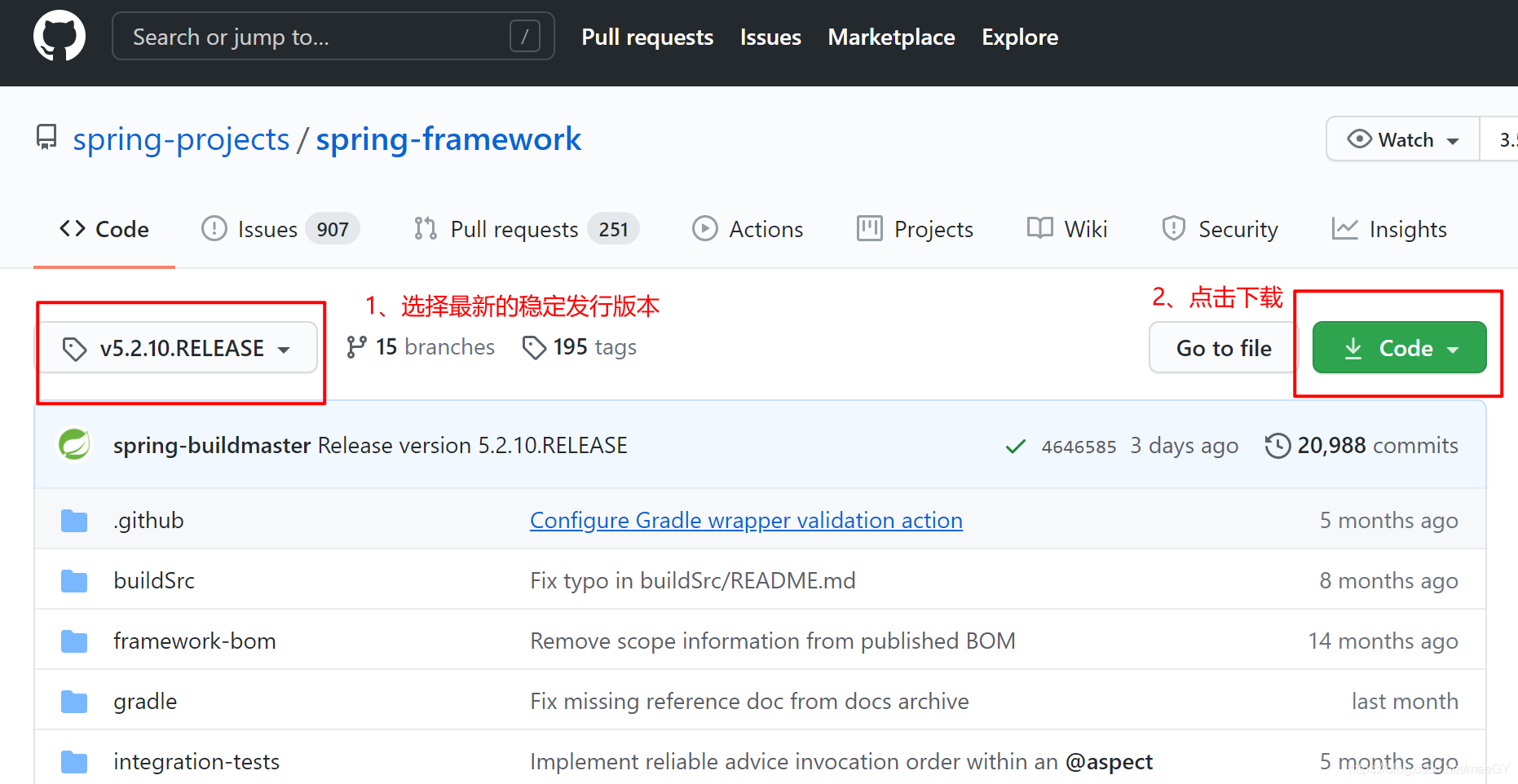The image size is (1518, 784).
Task: Open Marketplace in top navigation
Action: coord(891,37)
